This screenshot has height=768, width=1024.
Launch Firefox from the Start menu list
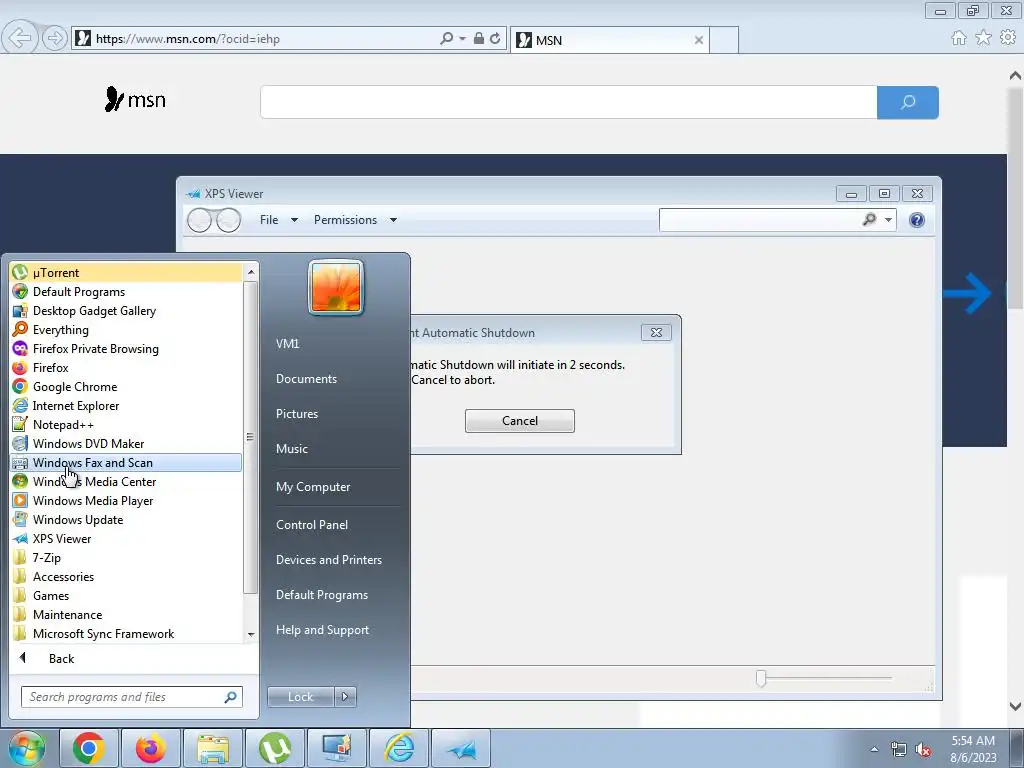click(126, 367)
